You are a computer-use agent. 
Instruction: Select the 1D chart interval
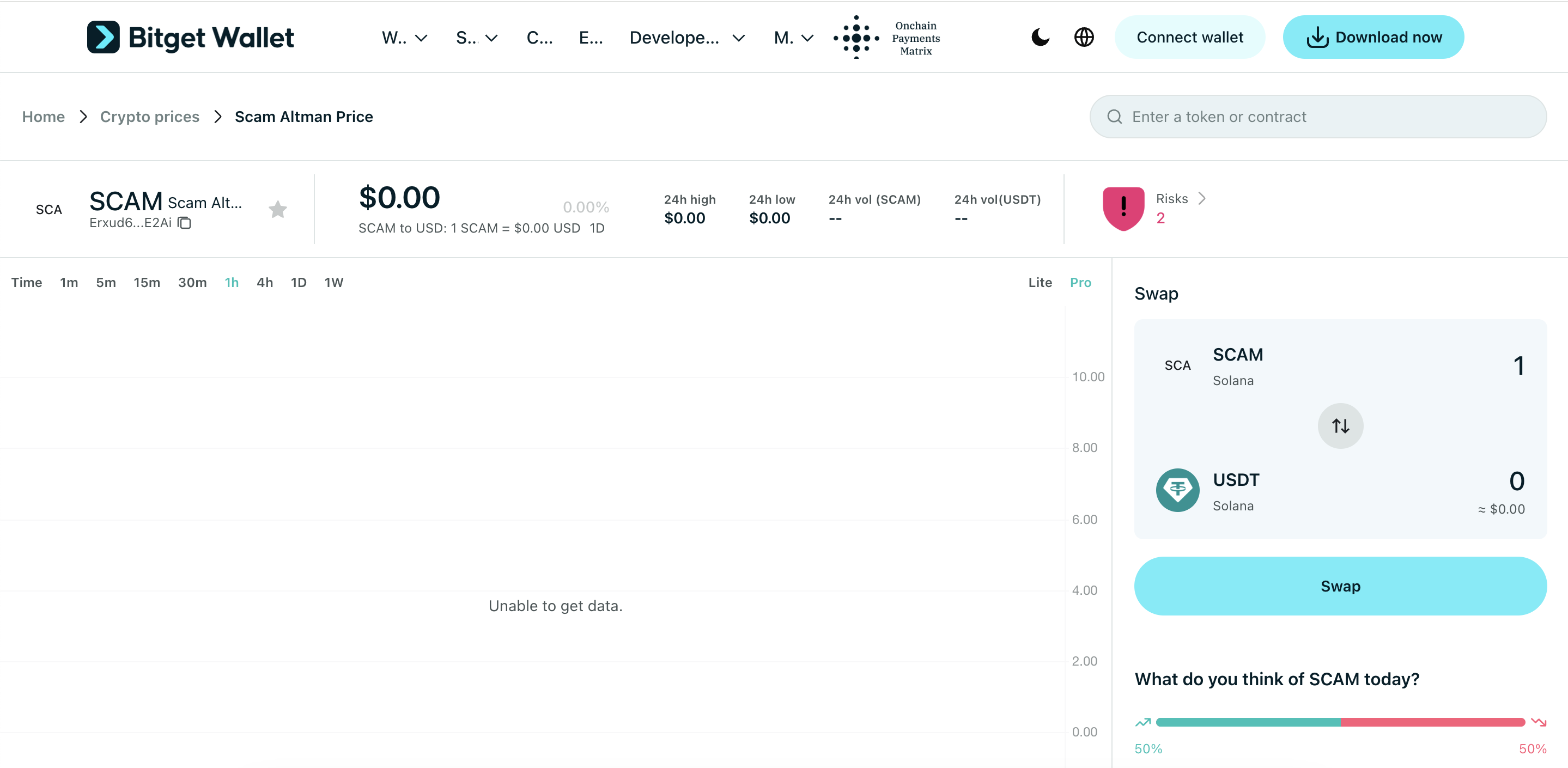pyautogui.click(x=298, y=282)
